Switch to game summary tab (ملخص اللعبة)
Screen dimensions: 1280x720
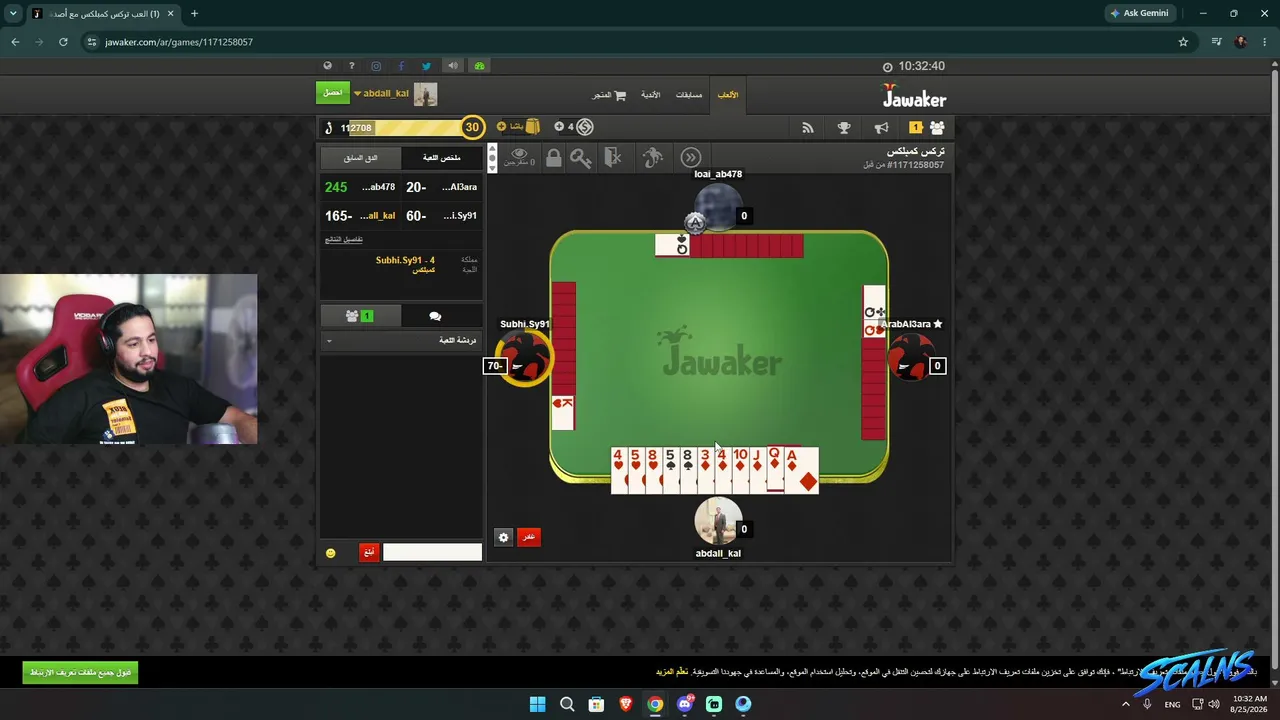point(441,158)
